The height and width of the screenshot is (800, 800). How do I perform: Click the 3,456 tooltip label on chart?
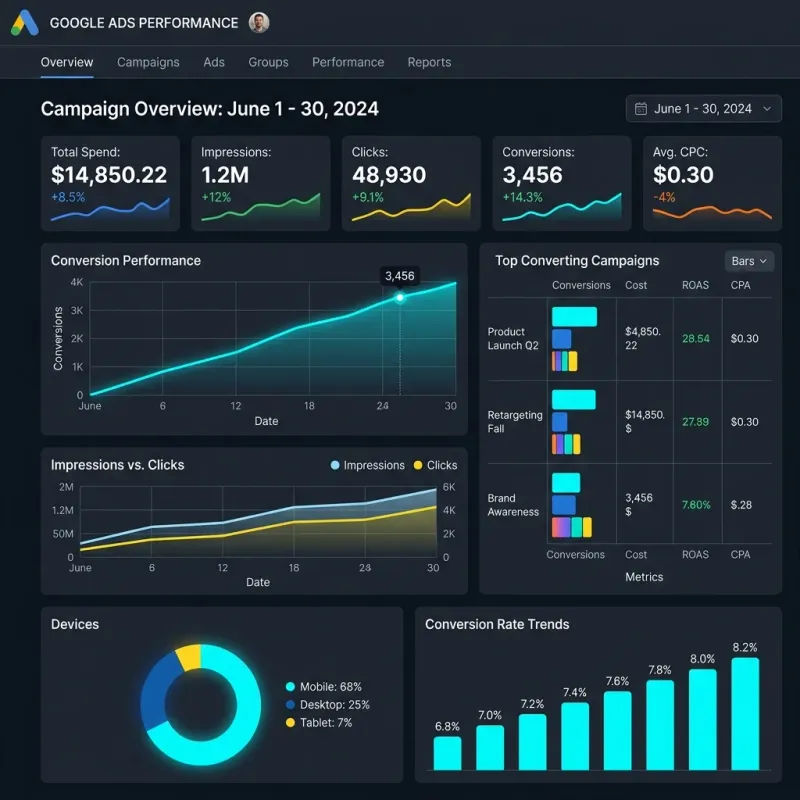400,276
